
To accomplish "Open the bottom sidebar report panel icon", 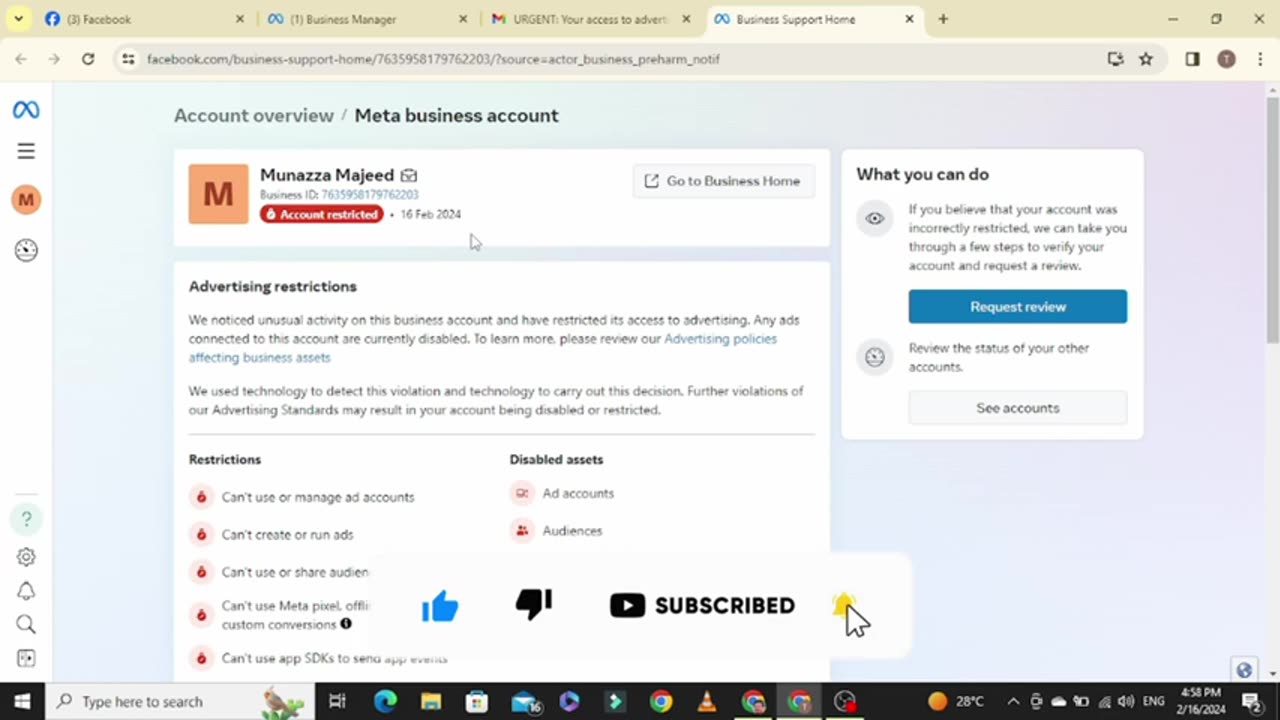I will click(x=26, y=658).
